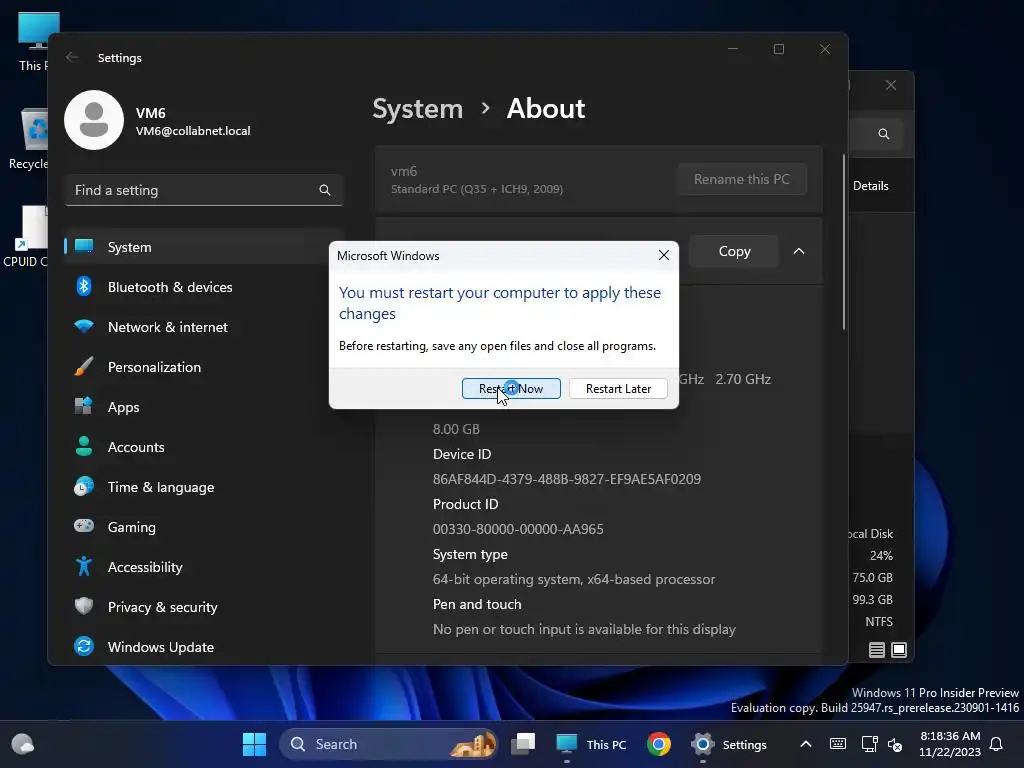The image size is (1024, 768).
Task: Maximize the Settings window
Action: 778,49
